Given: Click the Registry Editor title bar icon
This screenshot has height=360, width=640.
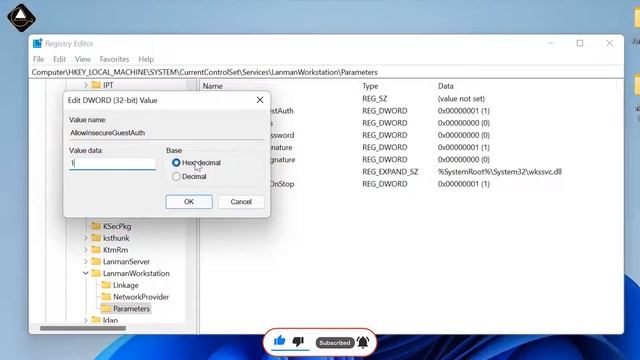Looking at the screenshot, I should click(38, 43).
